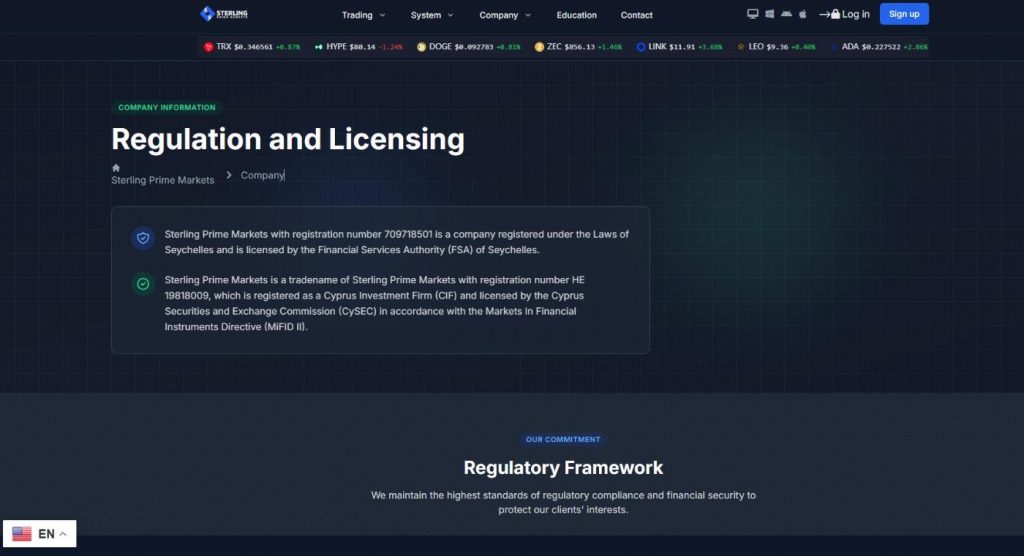1024x556 pixels.
Task: Click the Sterling logo in header
Action: (224, 14)
